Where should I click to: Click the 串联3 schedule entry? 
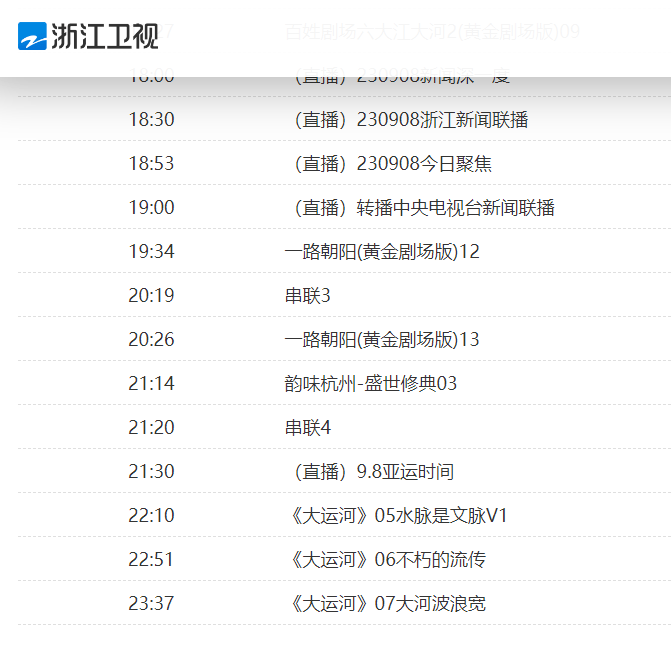307,296
